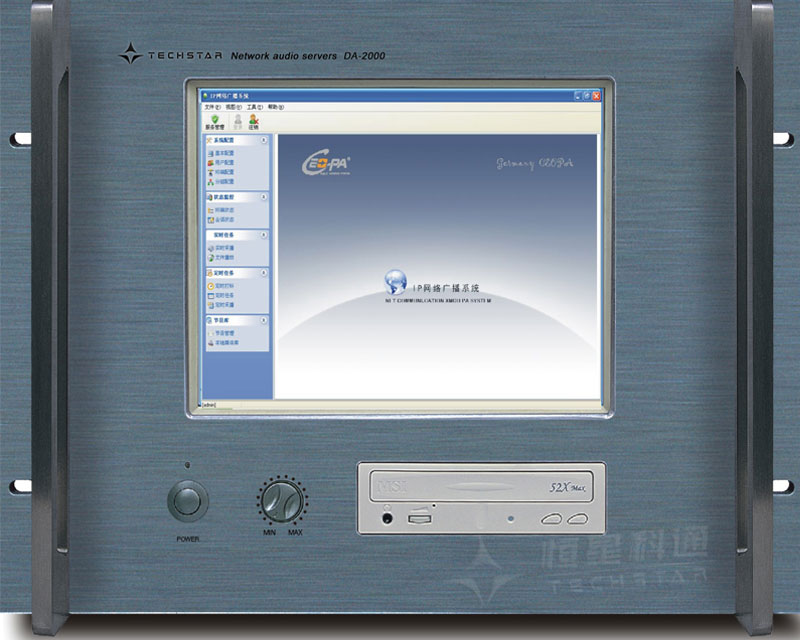Open basic configuration under system configuration
The width and height of the screenshot is (800, 640).
(222, 153)
